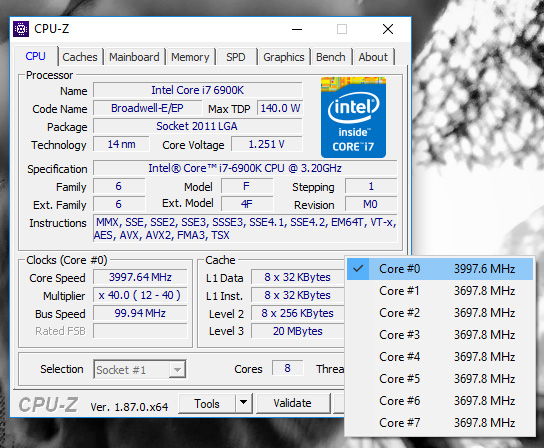Select the CPU tab
The width and height of the screenshot is (544, 448).
click(35, 56)
